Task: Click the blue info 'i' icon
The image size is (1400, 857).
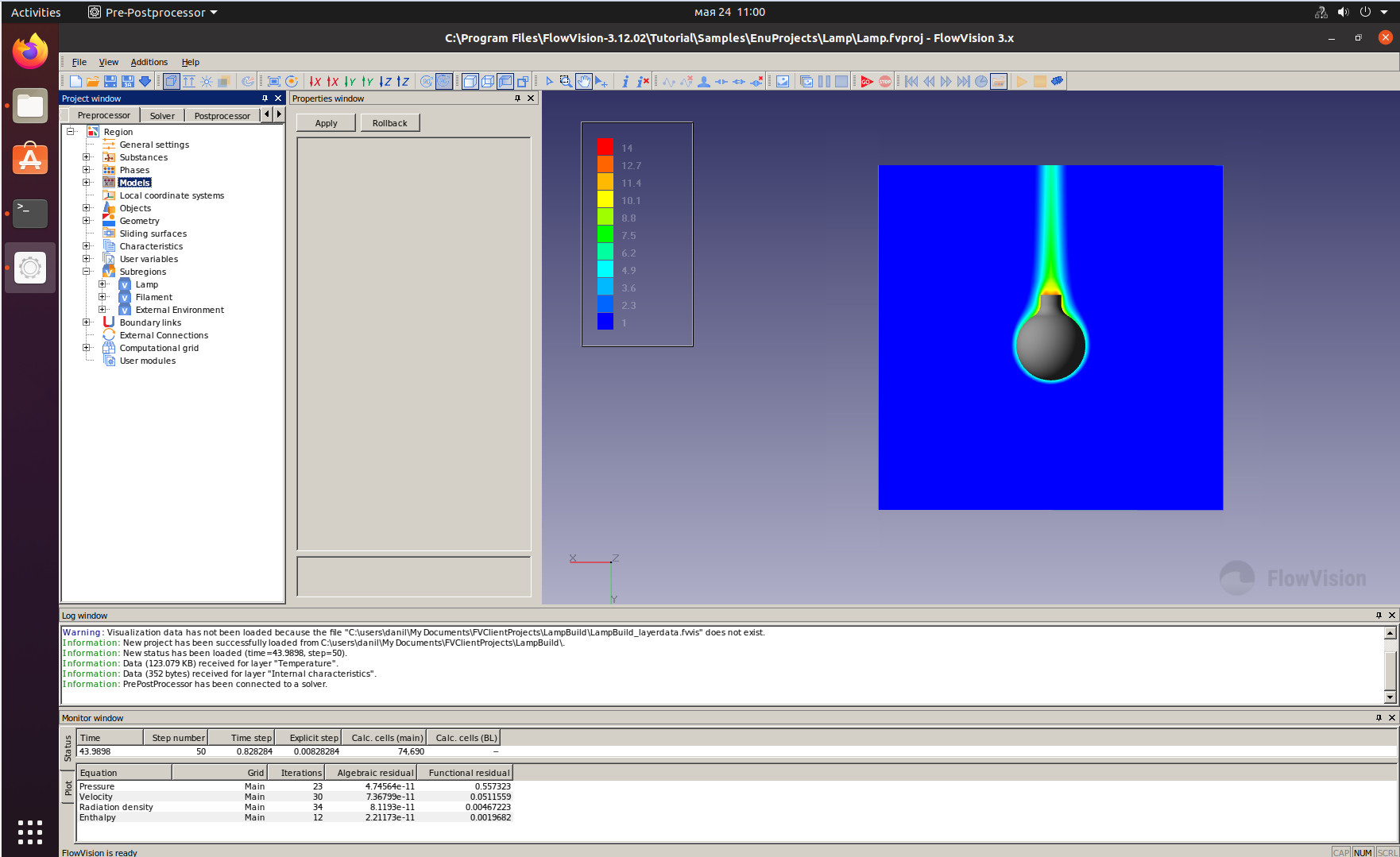Action: 625,81
